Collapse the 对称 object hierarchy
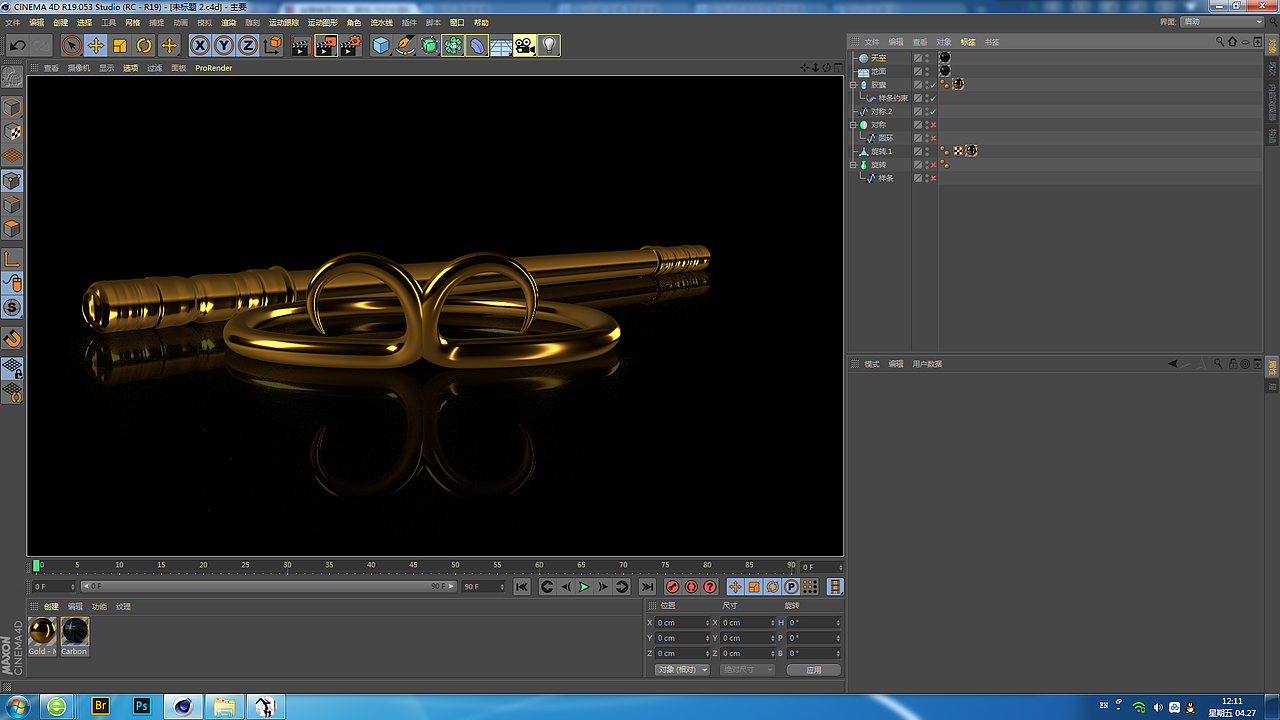Viewport: 1280px width, 720px height. click(853, 125)
